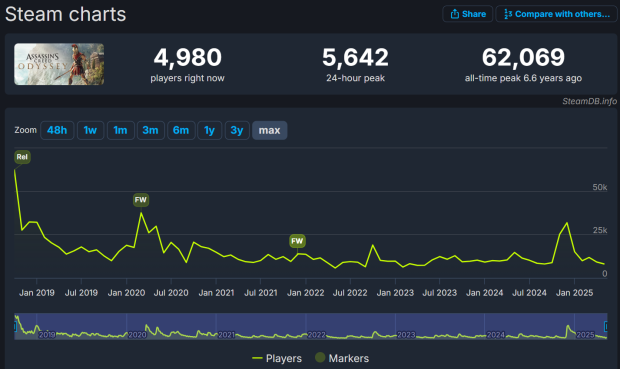The height and width of the screenshot is (369, 620).
Task: Toggle the Players series in legend
Action: pos(277,358)
